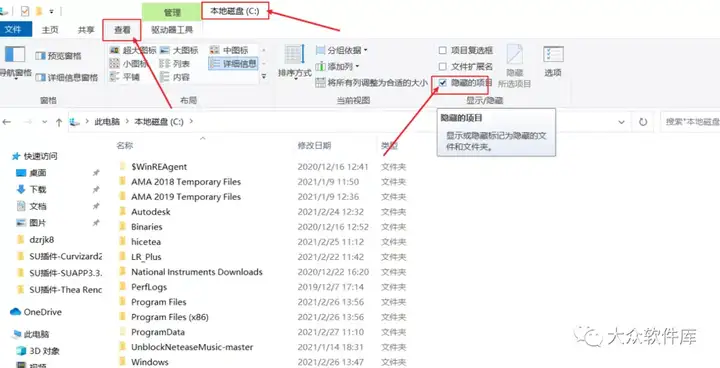Open the 查看 ribbon tab
Image resolution: width=720 pixels, height=368 pixels.
point(122,30)
